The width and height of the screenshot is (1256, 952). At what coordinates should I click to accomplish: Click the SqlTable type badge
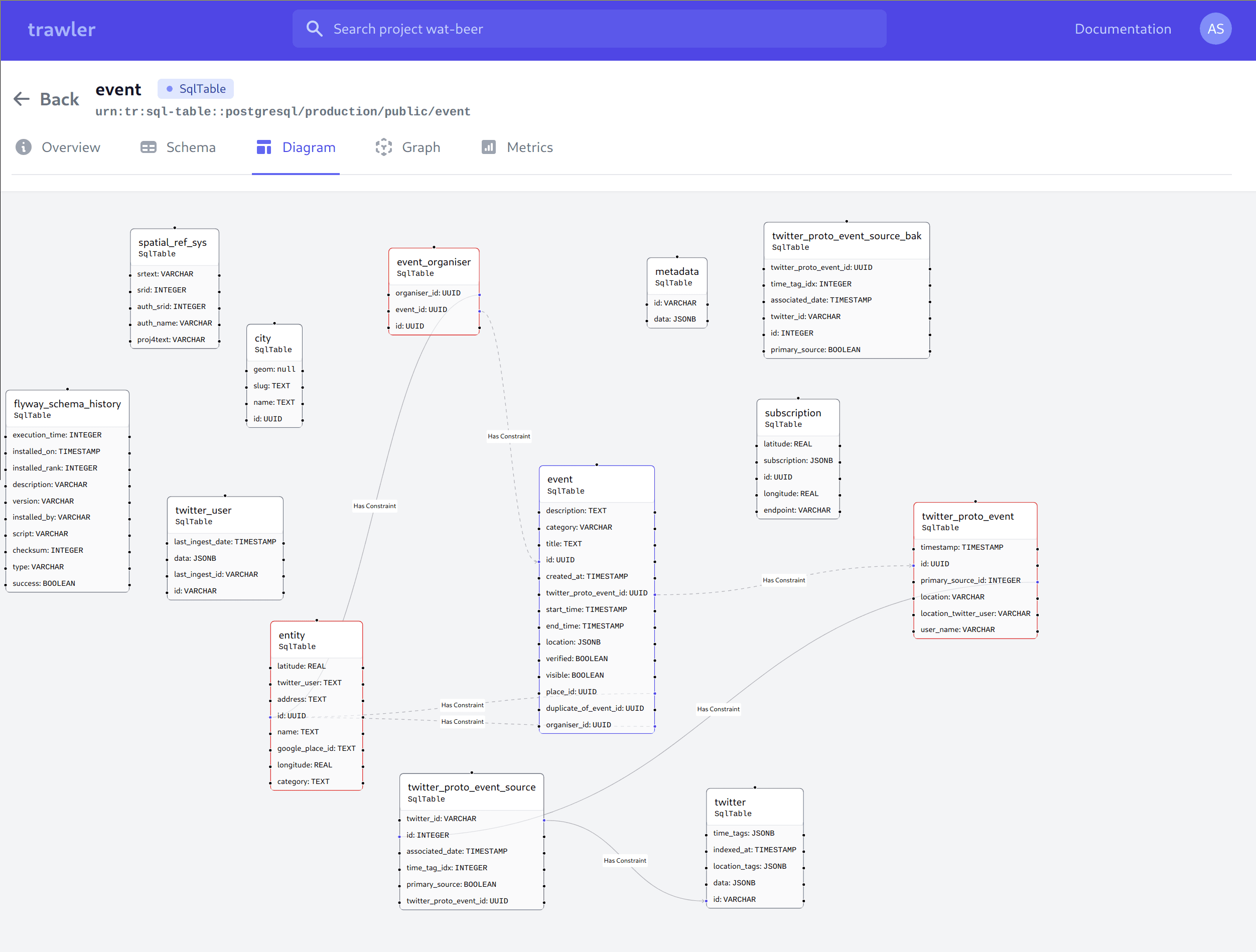coord(196,89)
